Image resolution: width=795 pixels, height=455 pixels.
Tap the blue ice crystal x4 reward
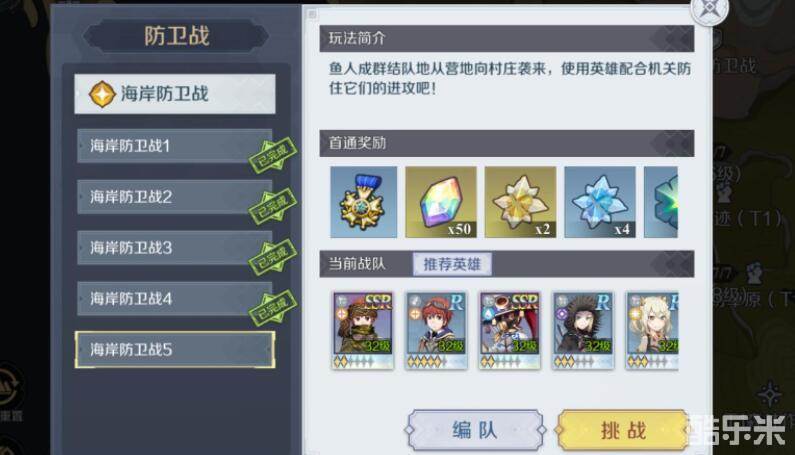pyautogui.click(x=600, y=202)
